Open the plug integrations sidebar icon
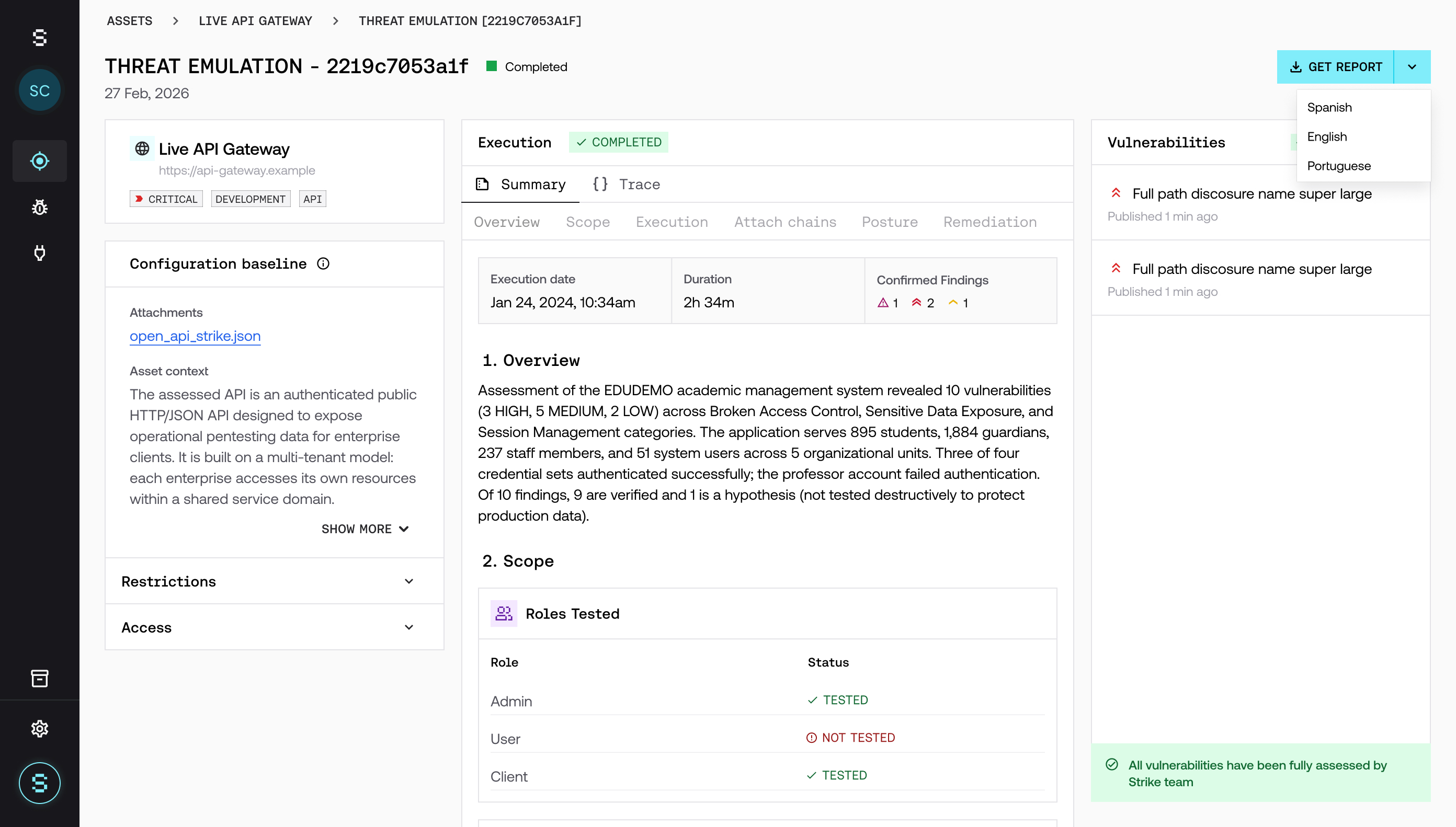Viewport: 1456px width, 827px height. pos(39,253)
